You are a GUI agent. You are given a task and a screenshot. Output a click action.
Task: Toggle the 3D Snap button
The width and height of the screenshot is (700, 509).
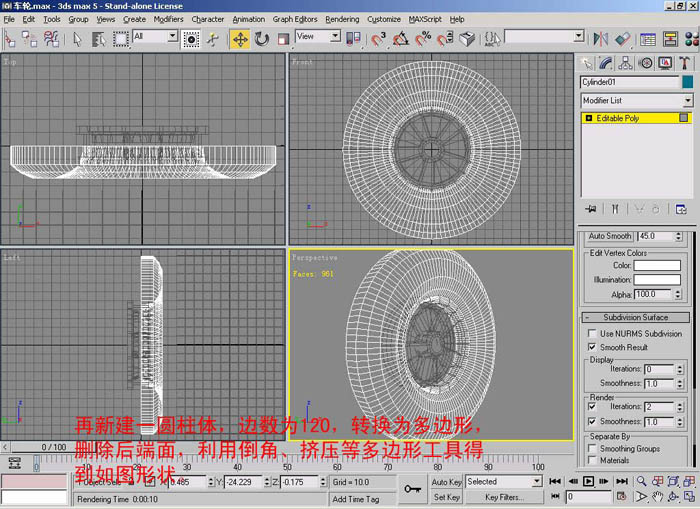coord(378,39)
